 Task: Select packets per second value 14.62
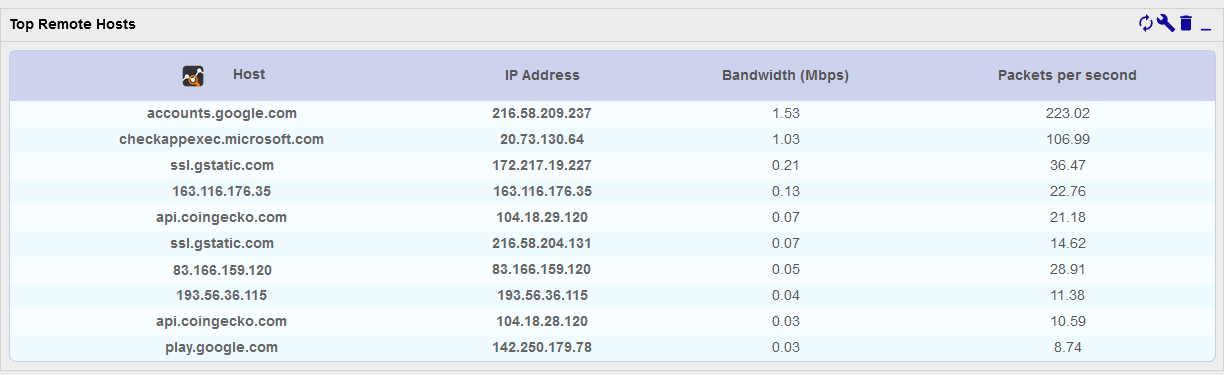point(1067,243)
